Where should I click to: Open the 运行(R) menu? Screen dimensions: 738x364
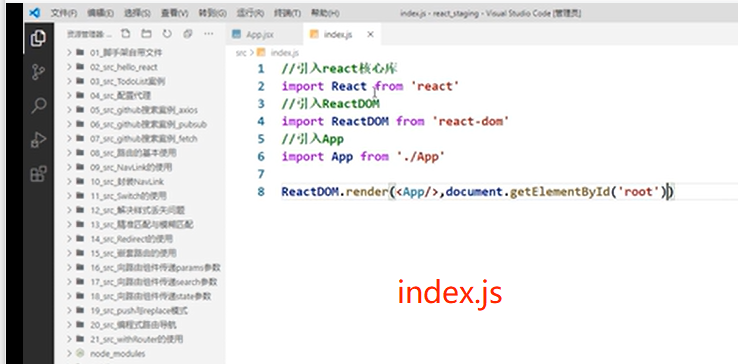[x=250, y=13]
